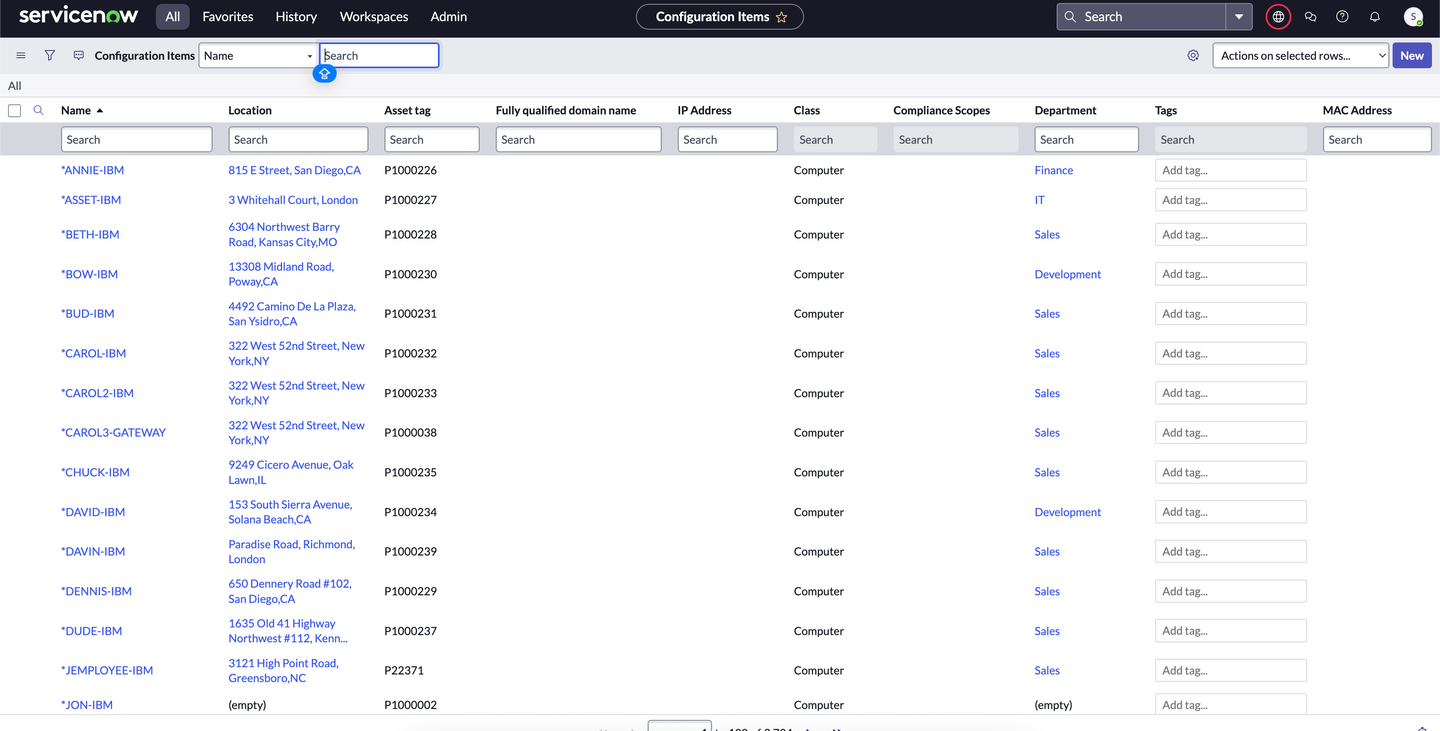Select all rows checkbox in header
The image size is (1440, 731).
[14, 110]
